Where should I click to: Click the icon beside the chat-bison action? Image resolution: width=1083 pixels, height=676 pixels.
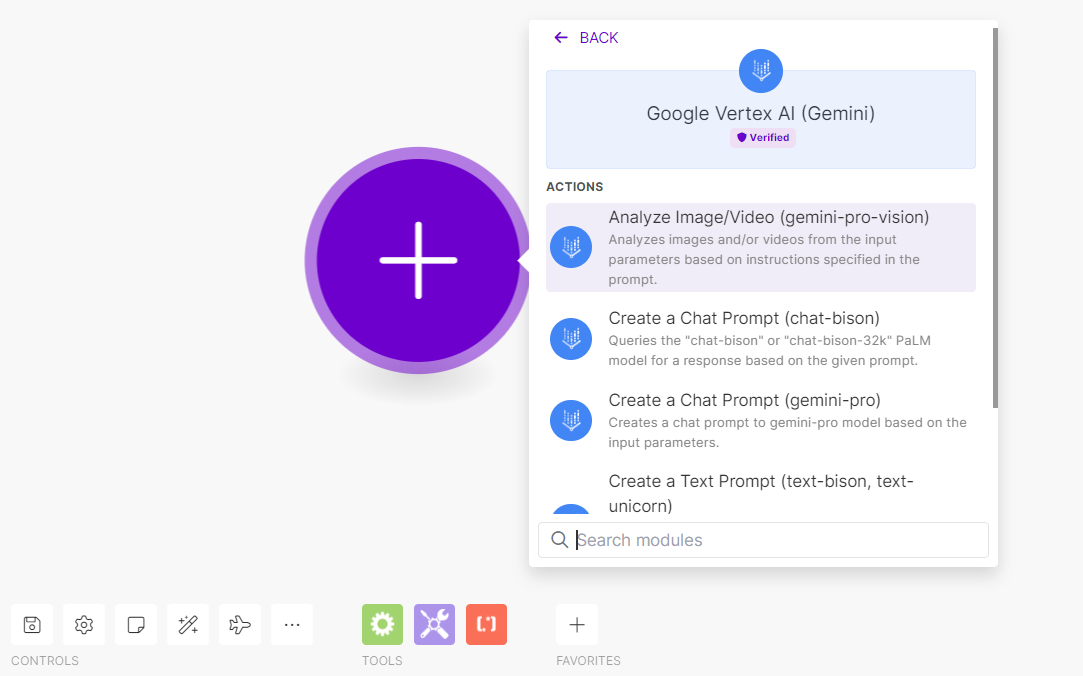coord(571,338)
